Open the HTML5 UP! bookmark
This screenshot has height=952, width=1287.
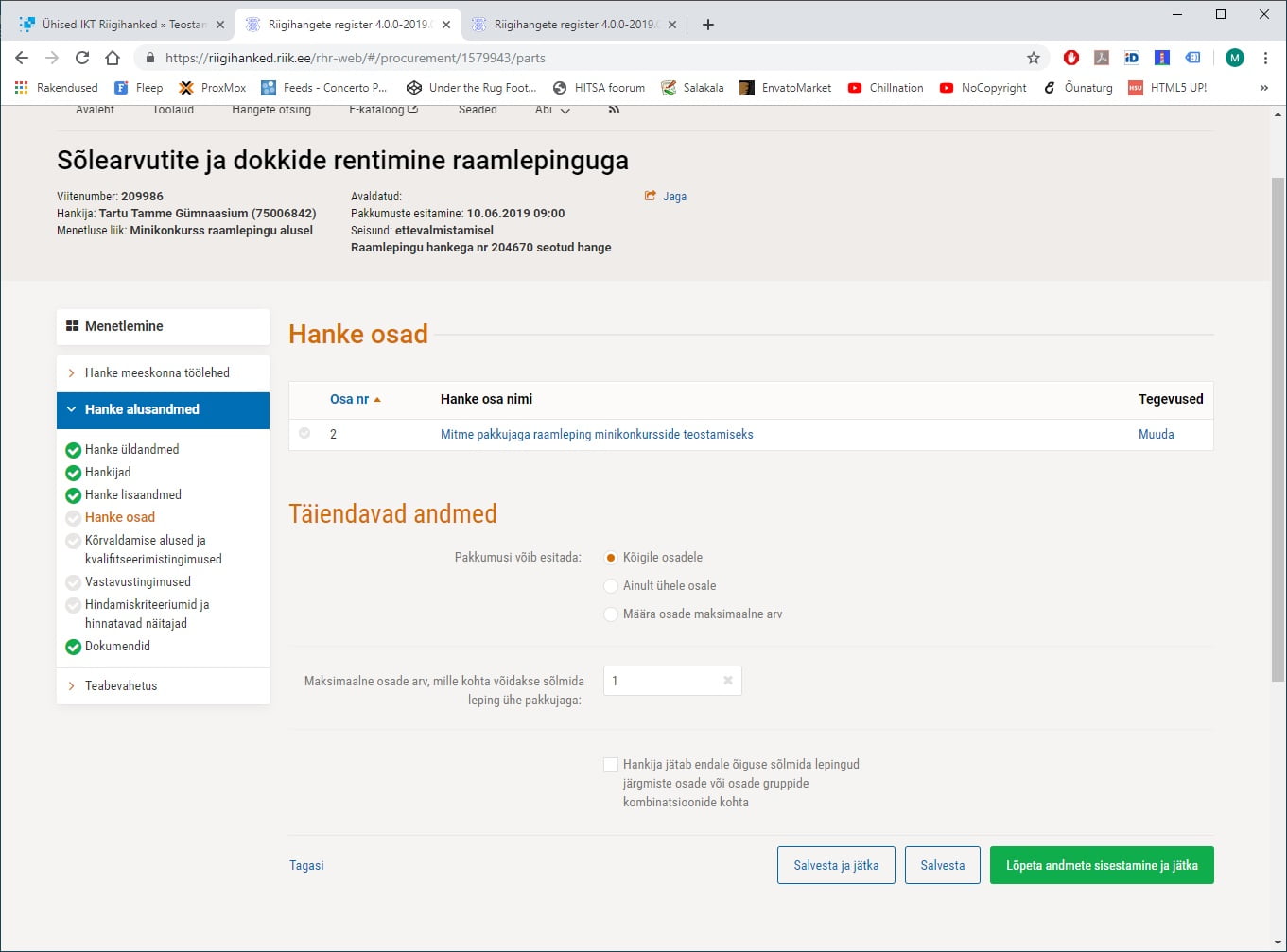click(x=1168, y=88)
